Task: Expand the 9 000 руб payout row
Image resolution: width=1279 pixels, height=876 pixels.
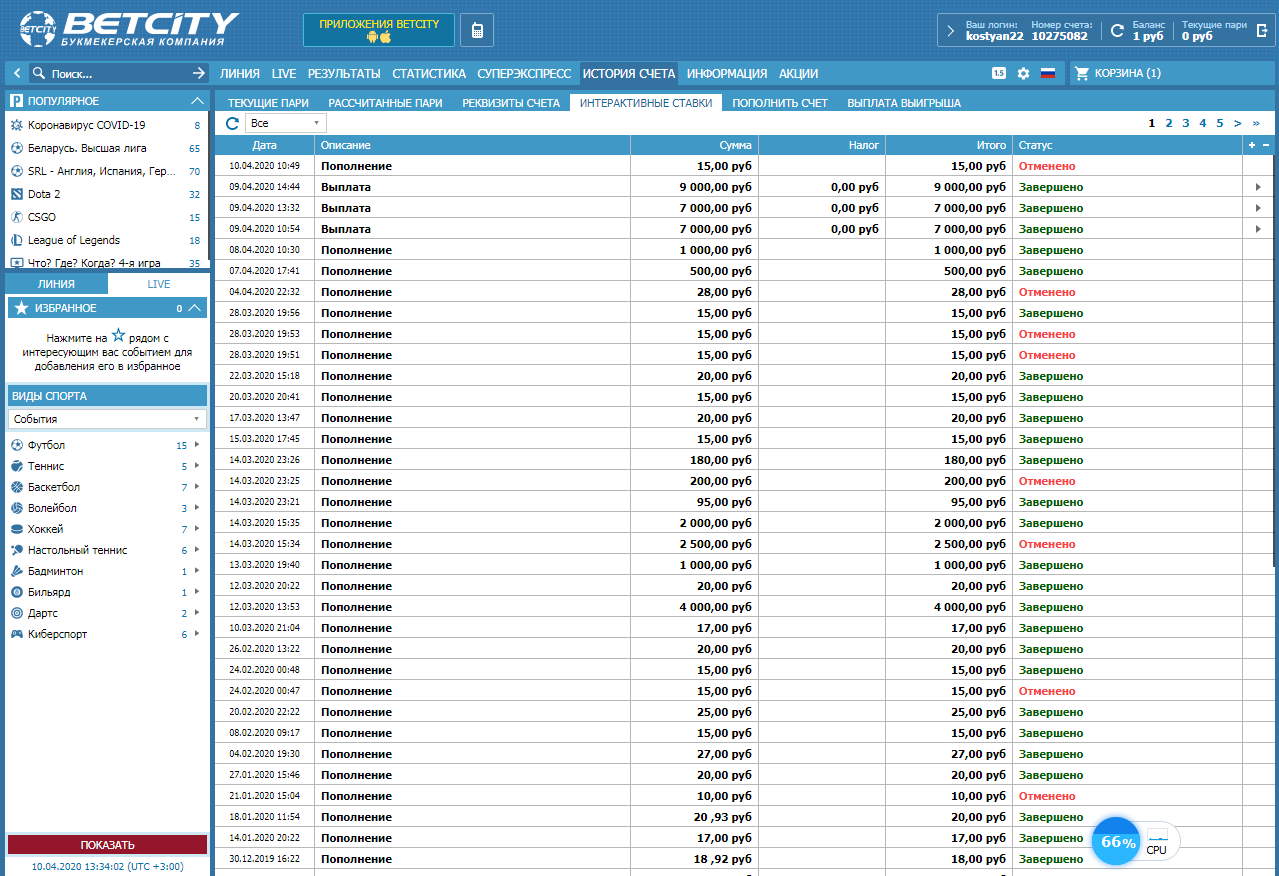Action: click(1258, 187)
